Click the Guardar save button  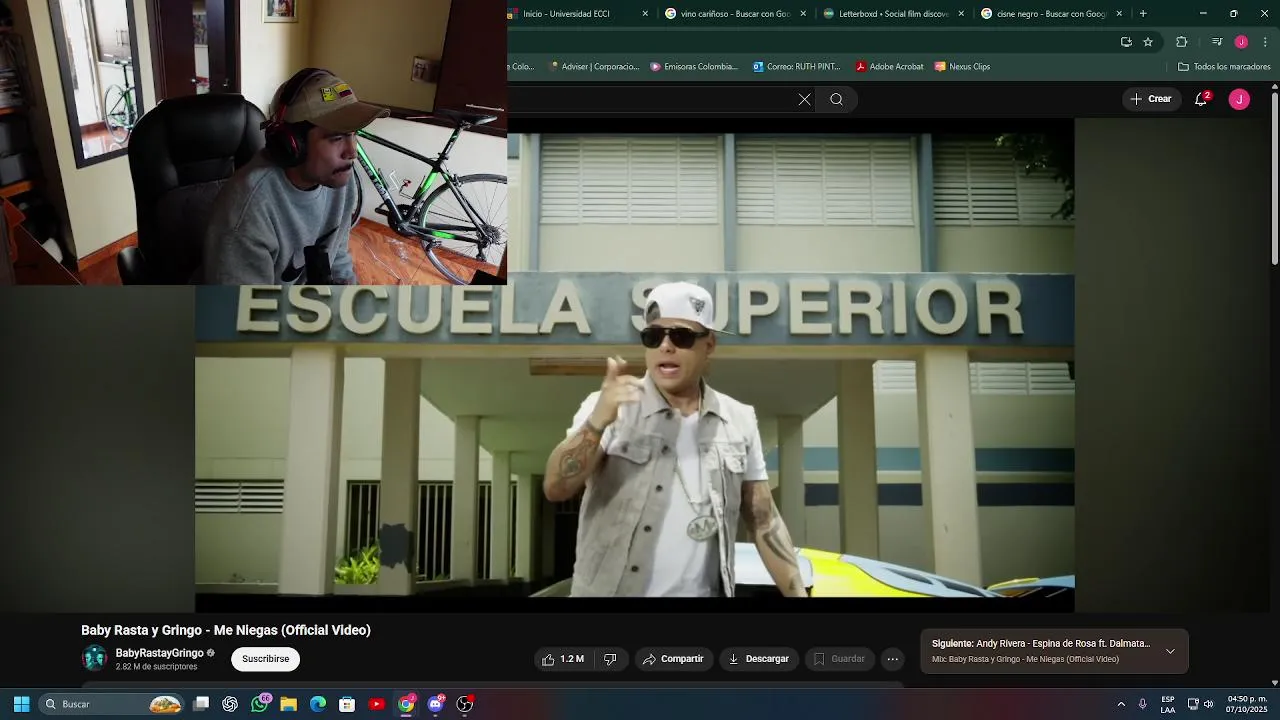pos(839,659)
